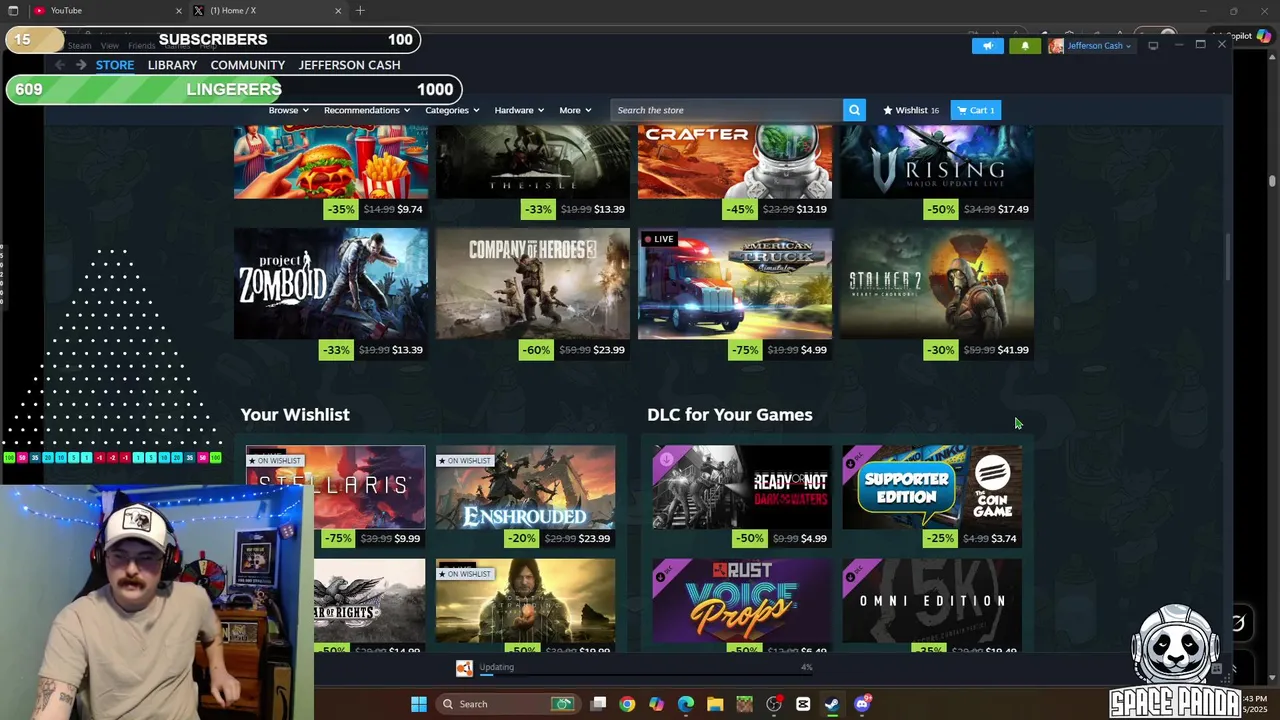Open tab actions icon left of YouTube tab
Viewport: 1280px width, 720px height.
(13, 11)
